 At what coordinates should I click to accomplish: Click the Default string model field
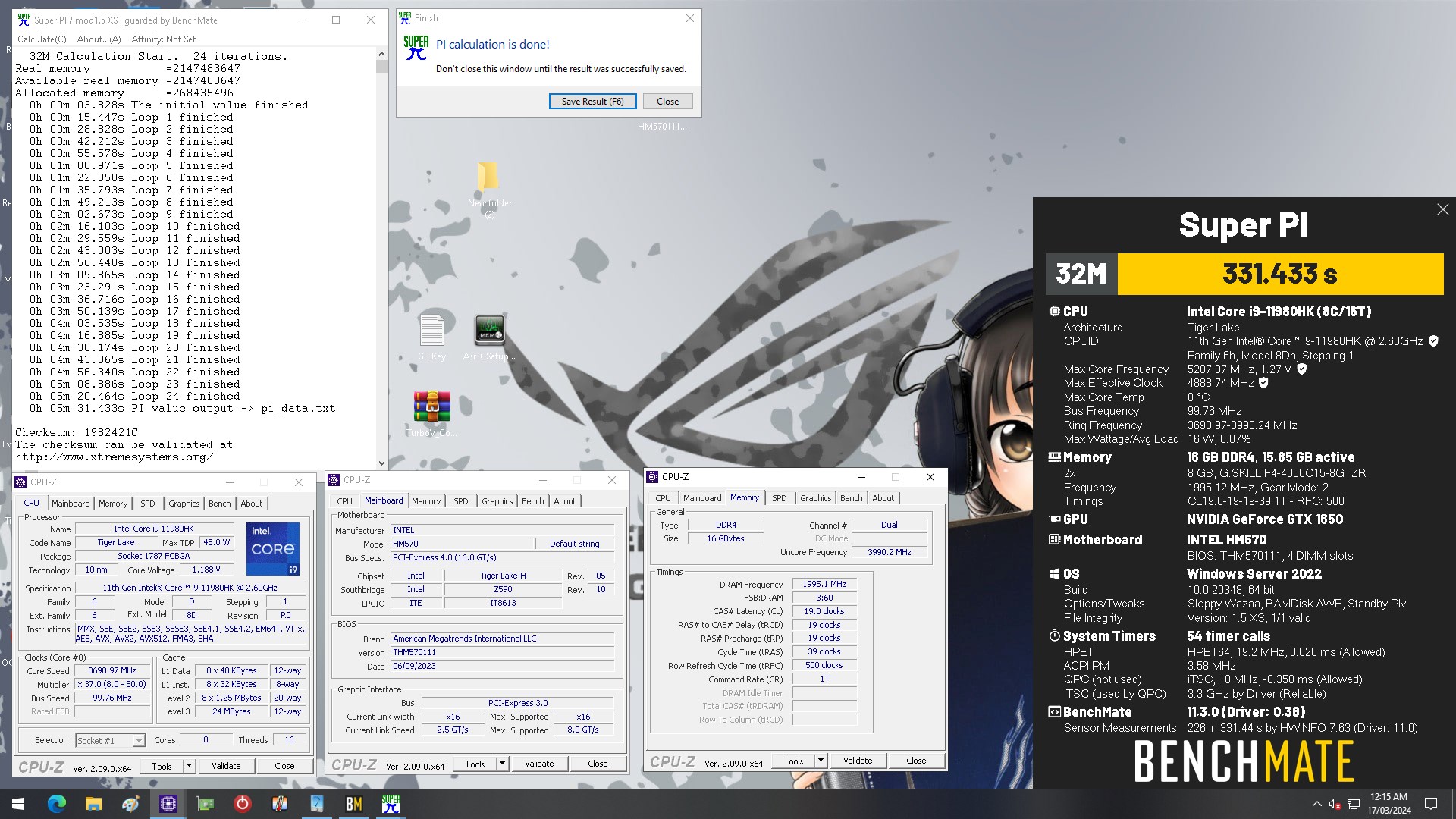tap(574, 544)
